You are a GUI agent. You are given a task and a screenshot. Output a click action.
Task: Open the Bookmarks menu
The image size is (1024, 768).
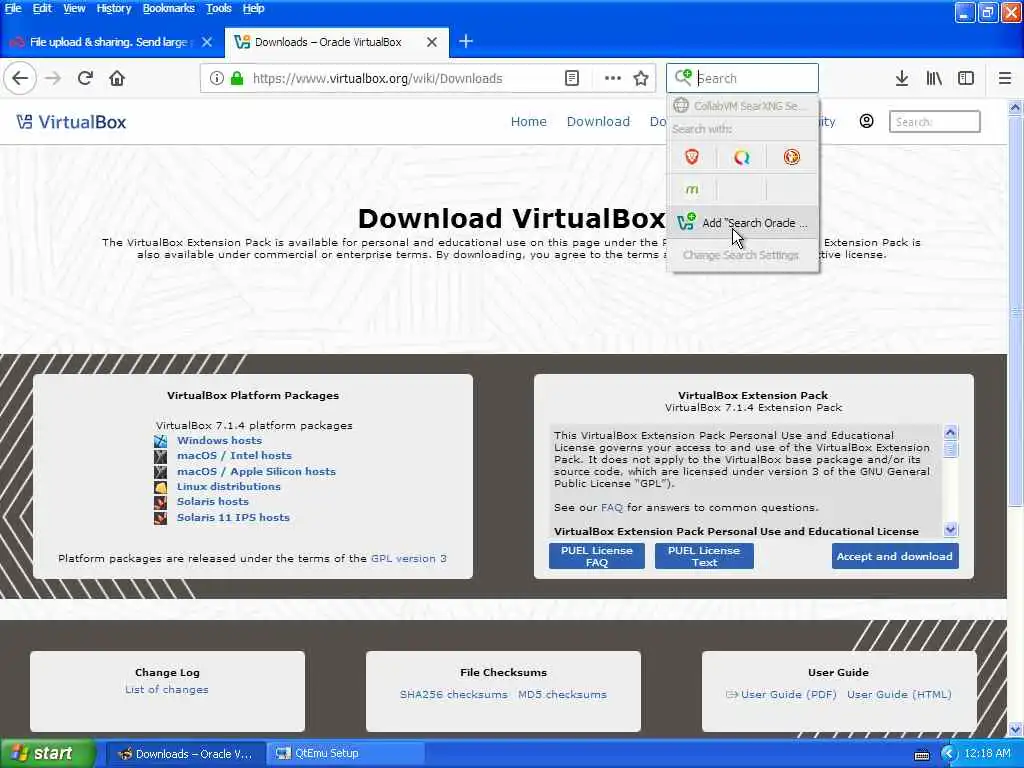(x=168, y=8)
